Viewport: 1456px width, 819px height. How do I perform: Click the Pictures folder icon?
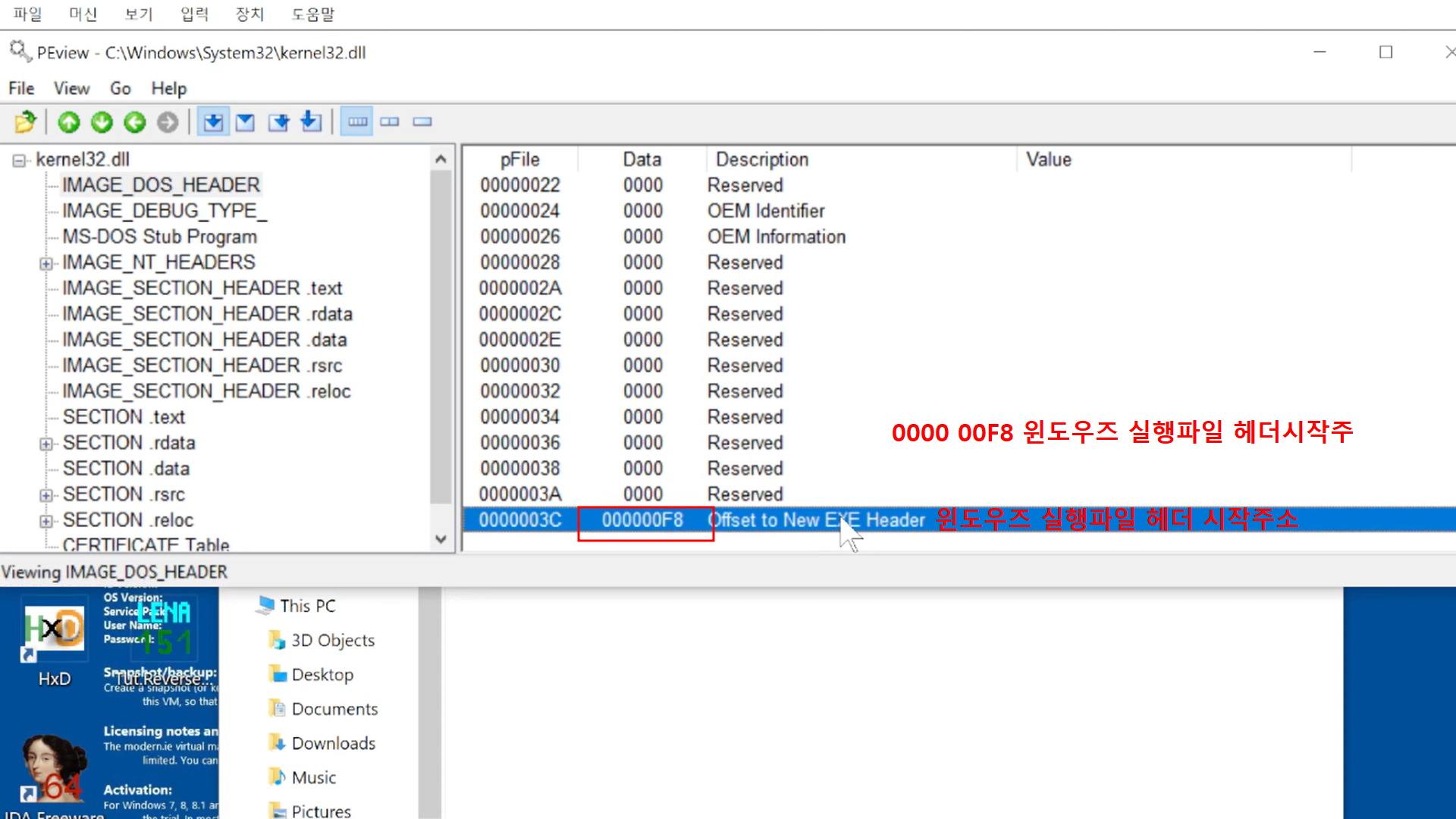coord(277,811)
